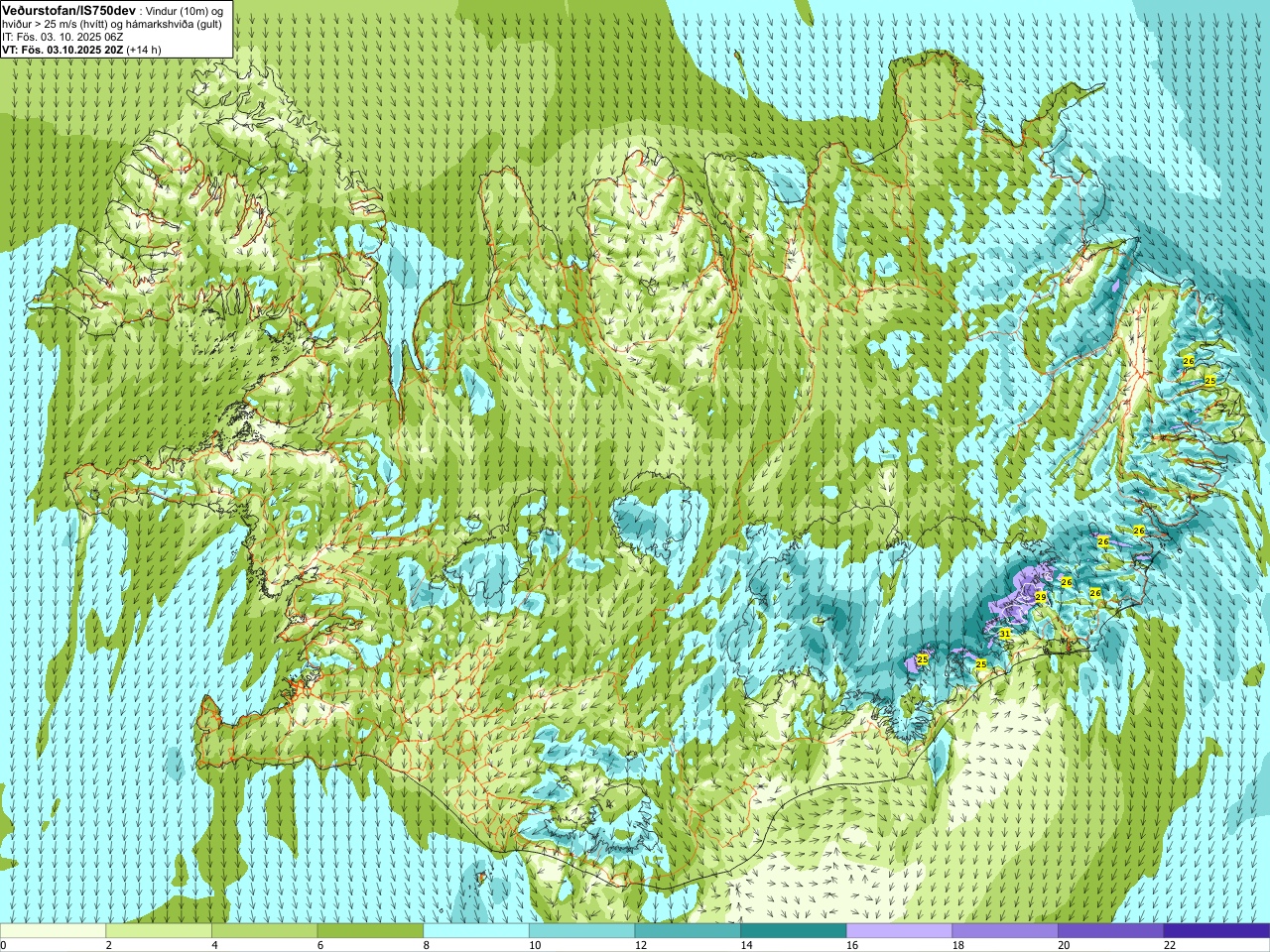Click the legend scale value 2
The image size is (1270, 952).
pyautogui.click(x=108, y=945)
